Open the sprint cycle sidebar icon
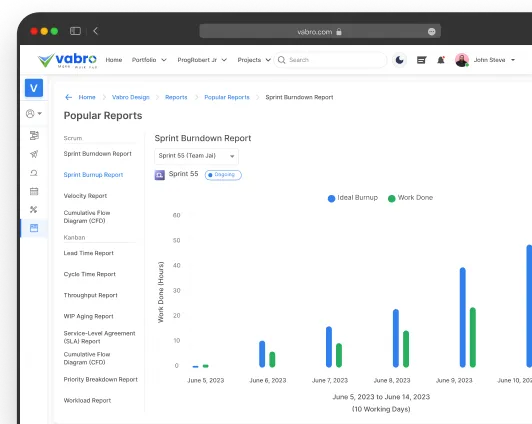Viewport: 532px width, 424px height. [x=34, y=173]
